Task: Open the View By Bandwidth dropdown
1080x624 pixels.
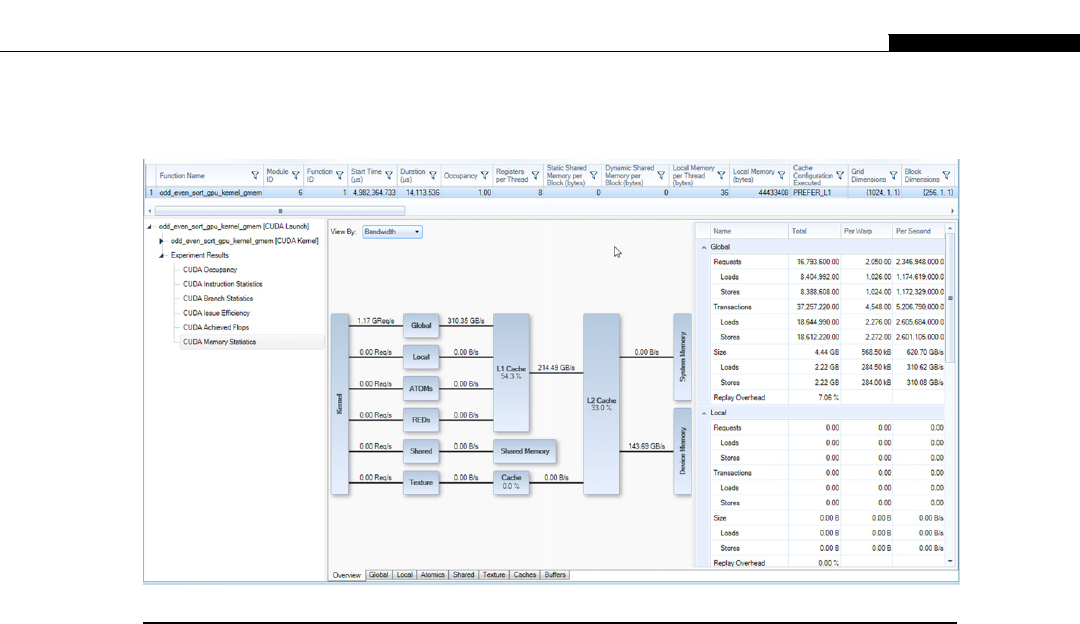Action: point(392,232)
